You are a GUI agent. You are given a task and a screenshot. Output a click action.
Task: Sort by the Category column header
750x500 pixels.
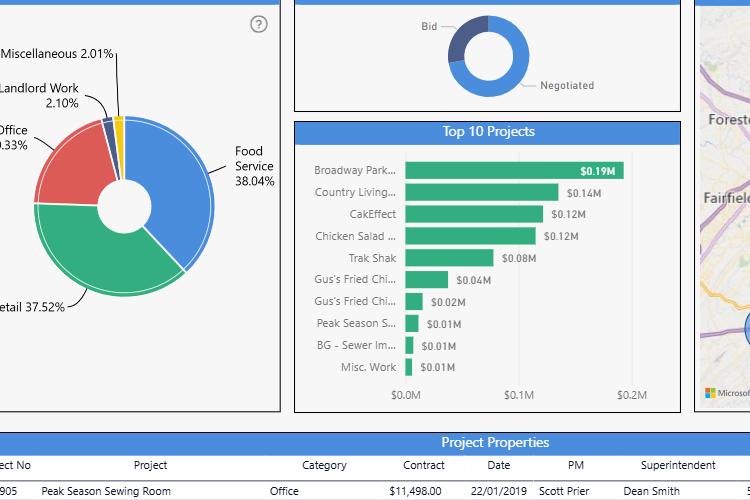324,465
